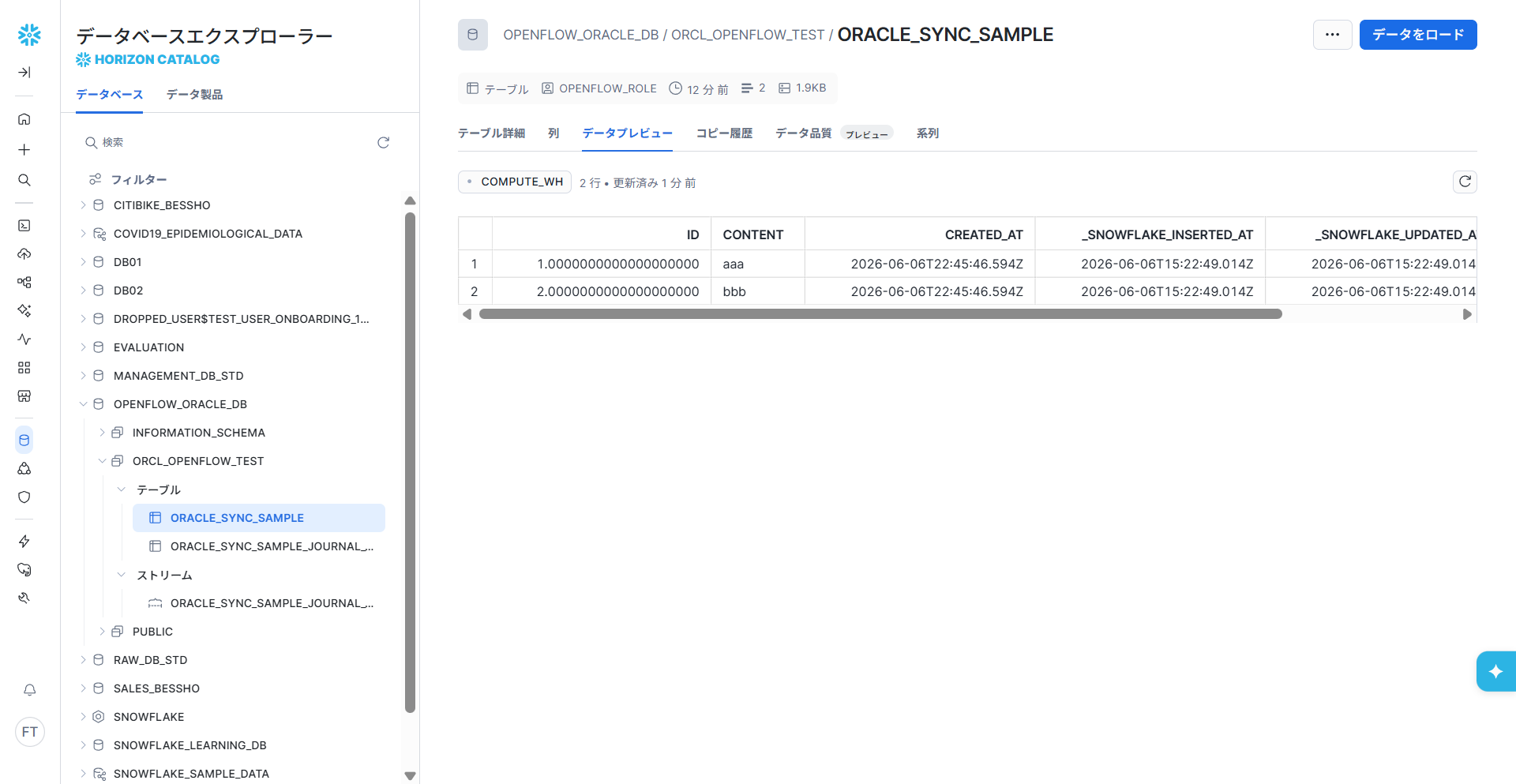Screen dimensions: 1516x784
Task: Open the Search magnifier icon in left rail
Action: tap(24, 180)
